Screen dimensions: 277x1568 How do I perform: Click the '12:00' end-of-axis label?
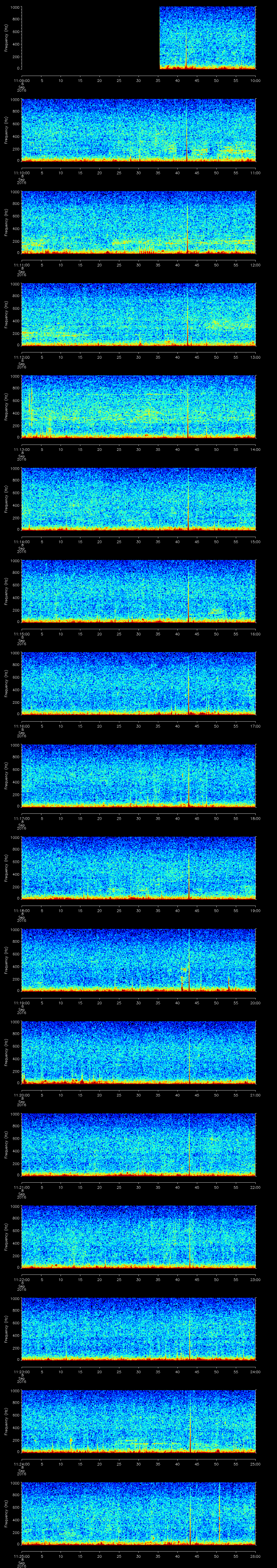255,265
